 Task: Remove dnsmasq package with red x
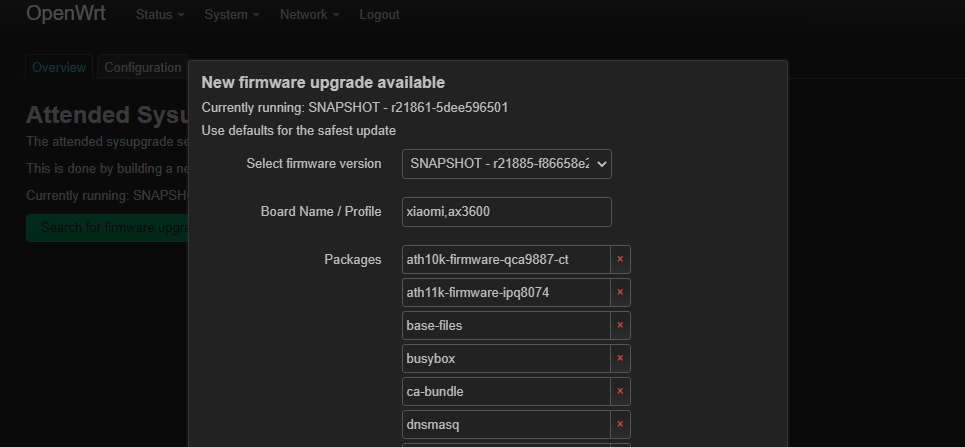click(620, 424)
